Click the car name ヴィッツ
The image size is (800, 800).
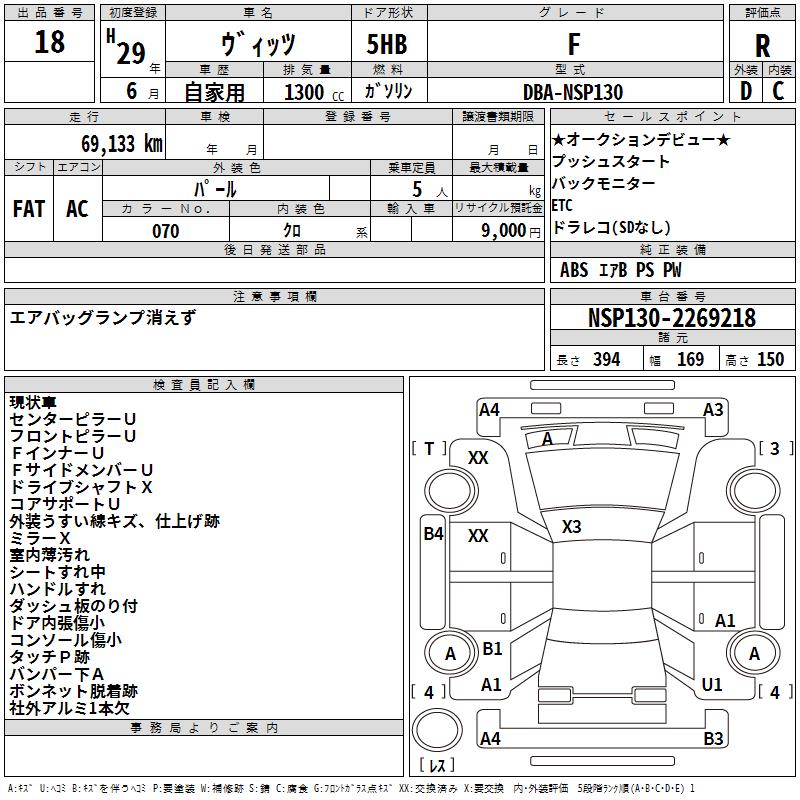[258, 43]
